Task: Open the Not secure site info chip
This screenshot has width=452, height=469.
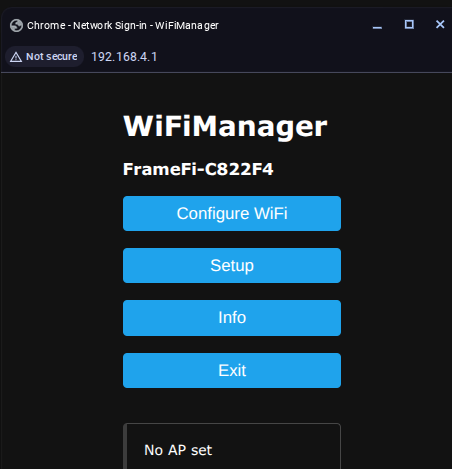Action: 44,57
